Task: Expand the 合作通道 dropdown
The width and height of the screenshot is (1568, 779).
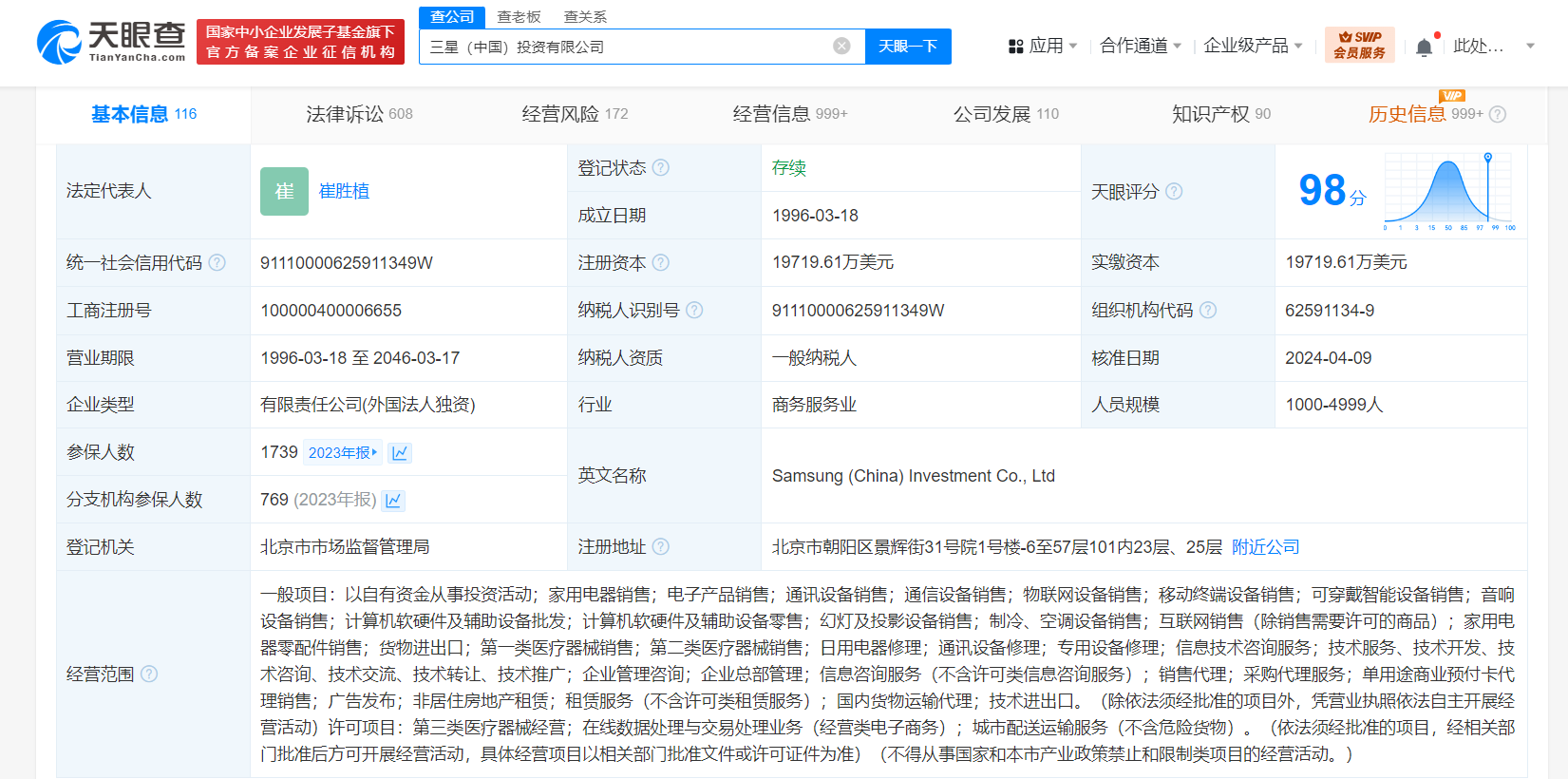Action: point(1140,46)
